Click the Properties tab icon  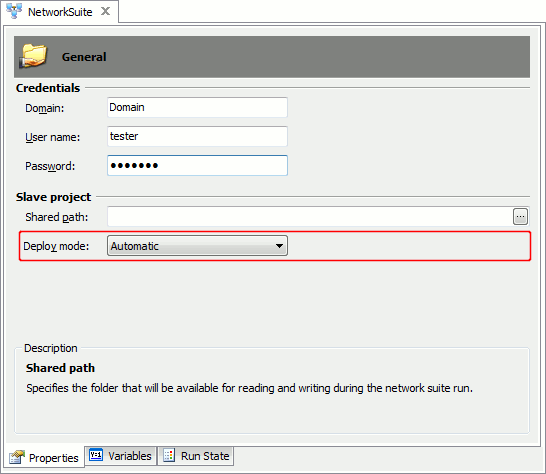coord(17,457)
